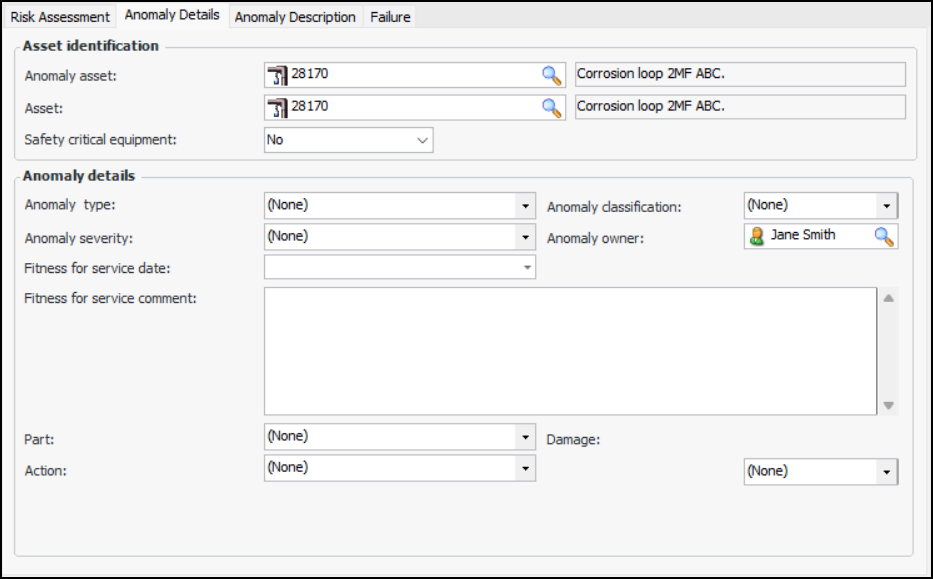Click the Anomaly asset search magnifier icon
The image size is (933, 579).
[552, 75]
